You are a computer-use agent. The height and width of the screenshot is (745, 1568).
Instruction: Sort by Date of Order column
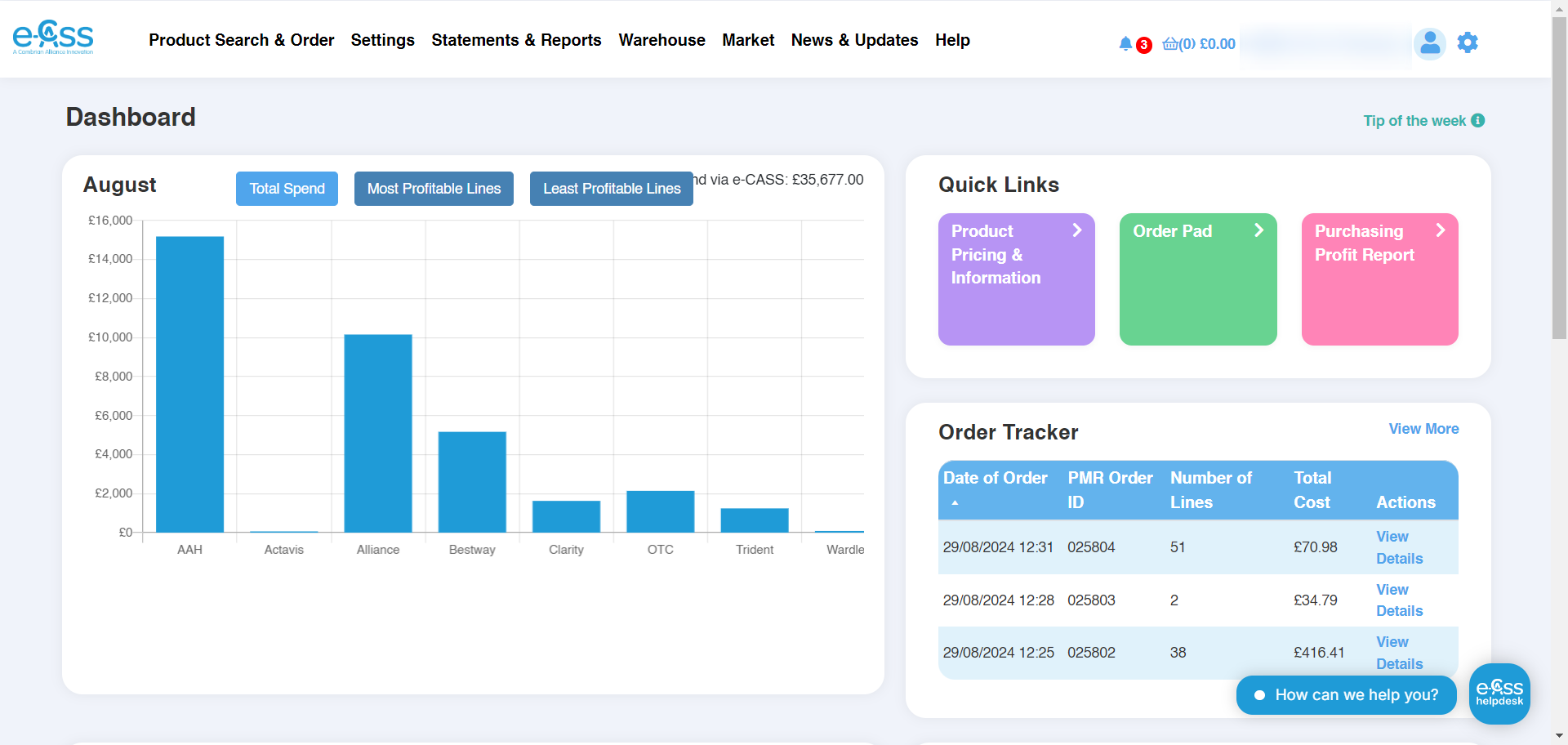pos(995,479)
